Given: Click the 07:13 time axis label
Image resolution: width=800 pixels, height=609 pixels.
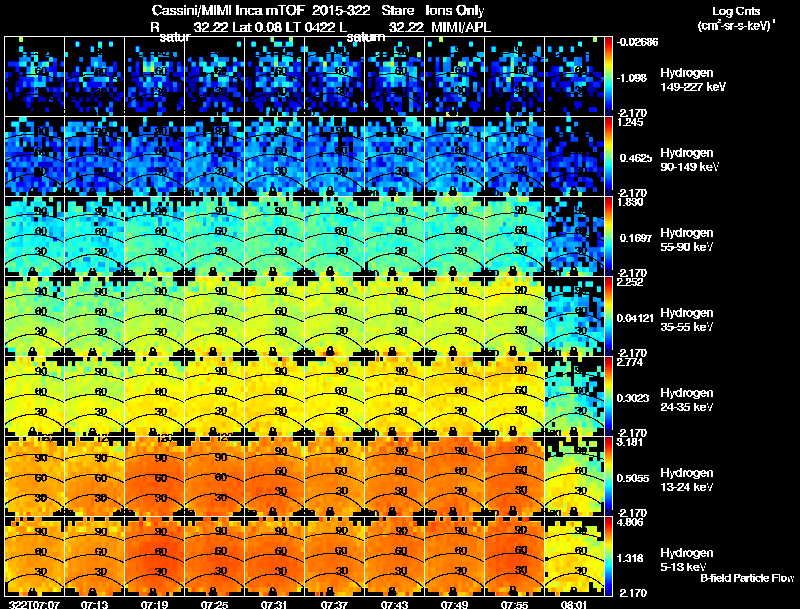Looking at the screenshot, I should click(x=94, y=604).
